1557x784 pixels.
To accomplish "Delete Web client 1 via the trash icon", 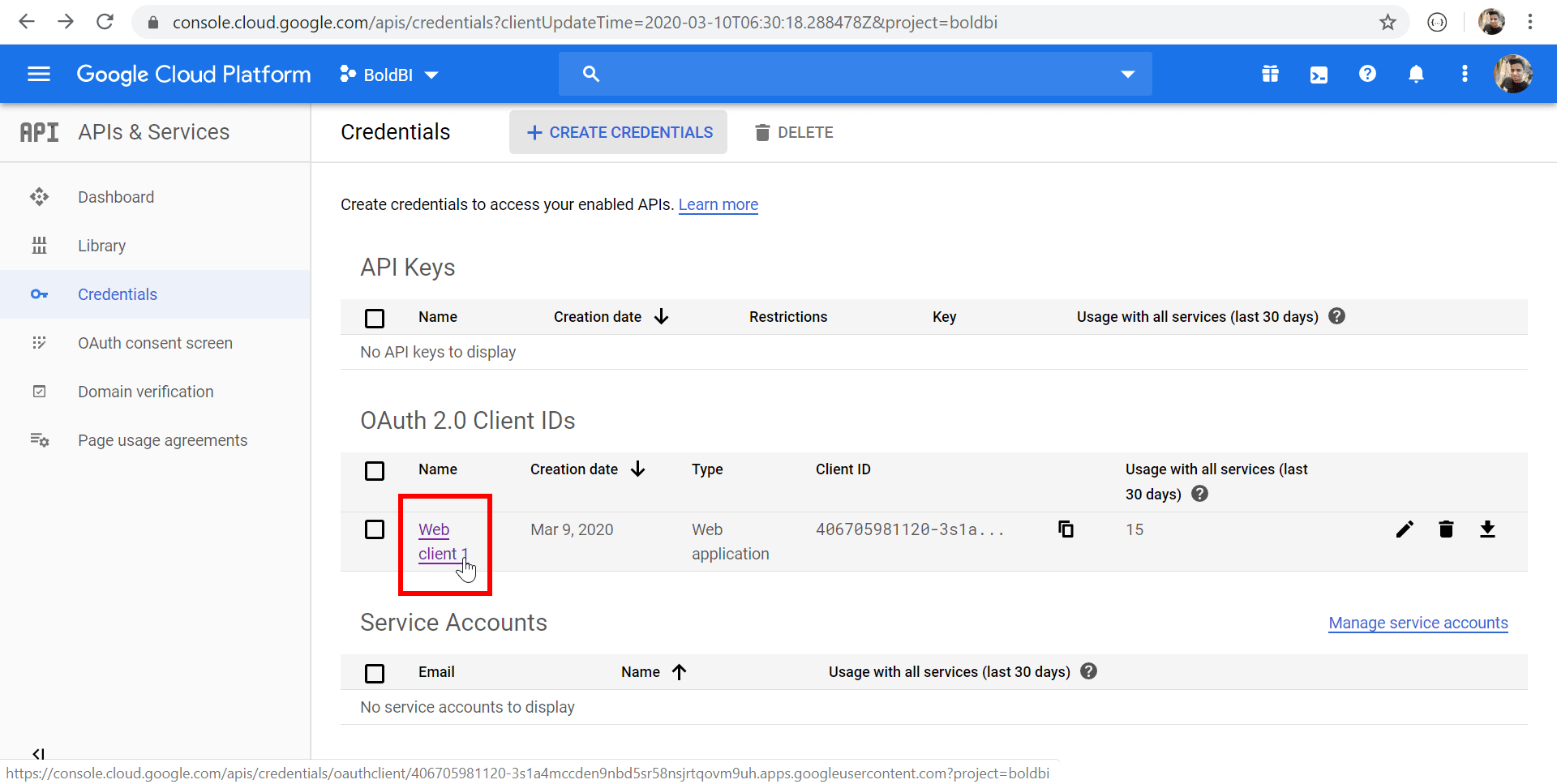I will point(1447,529).
